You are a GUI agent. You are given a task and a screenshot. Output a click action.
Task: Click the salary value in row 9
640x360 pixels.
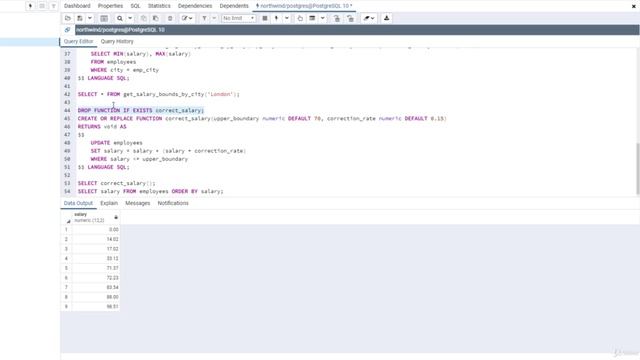pos(96,307)
